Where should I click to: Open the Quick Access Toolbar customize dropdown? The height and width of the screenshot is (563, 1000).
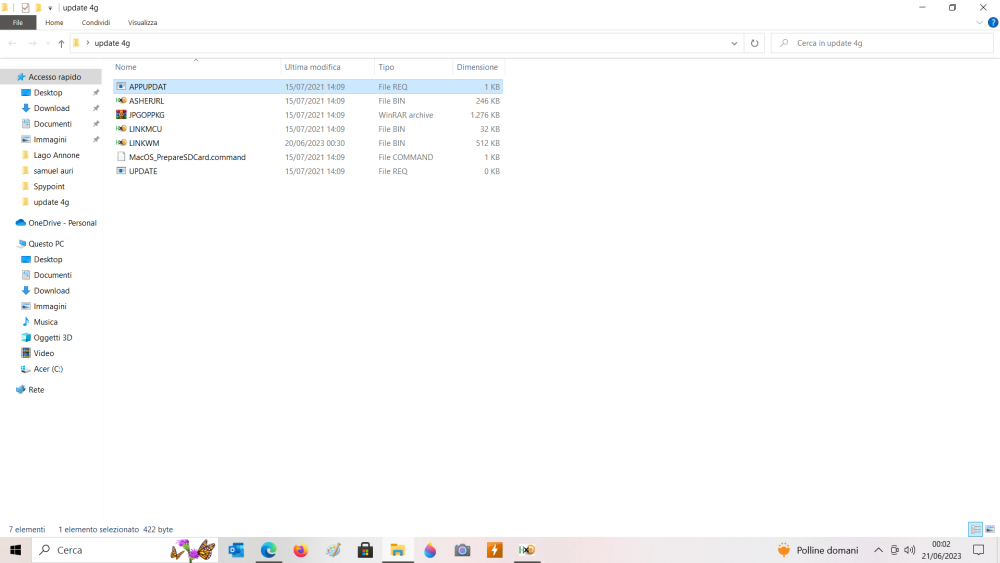(x=51, y=8)
